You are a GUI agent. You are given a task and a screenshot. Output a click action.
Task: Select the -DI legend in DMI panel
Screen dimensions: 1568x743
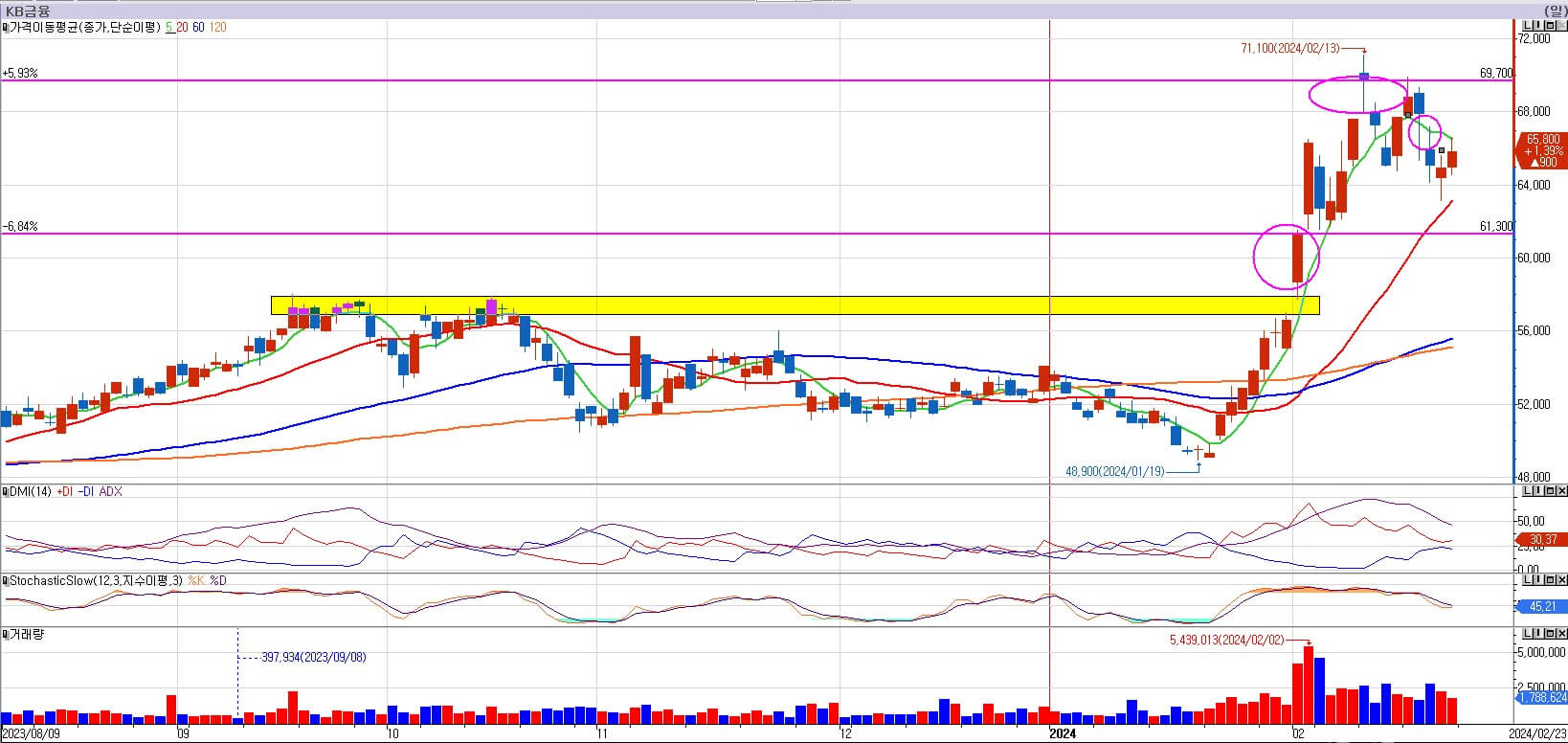pyautogui.click(x=86, y=492)
